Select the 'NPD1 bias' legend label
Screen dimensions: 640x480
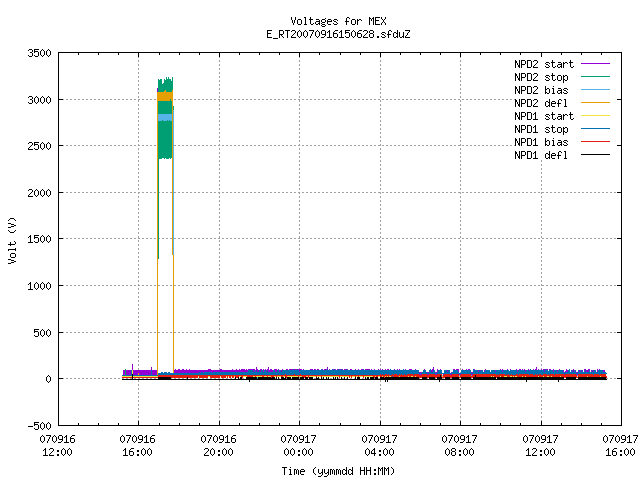point(541,142)
